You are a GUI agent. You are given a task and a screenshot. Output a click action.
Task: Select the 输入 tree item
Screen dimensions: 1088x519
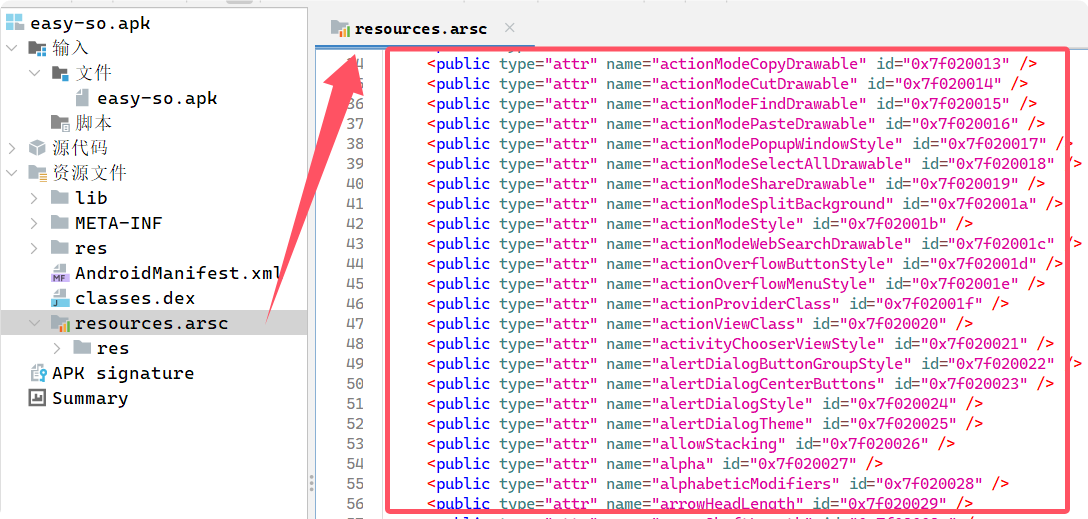(70, 48)
